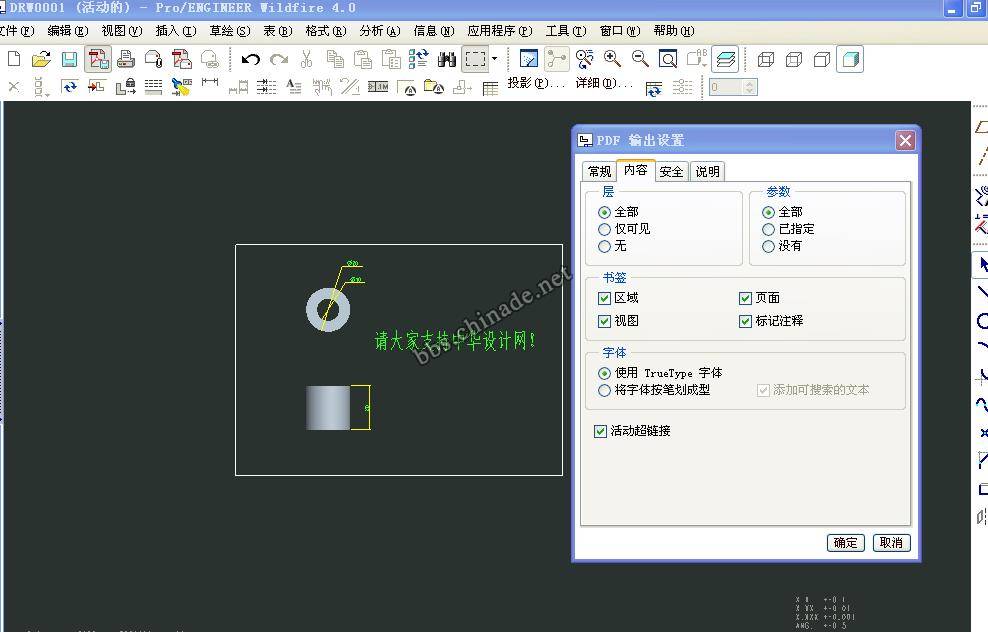Image resolution: width=988 pixels, height=632 pixels.
Task: Click the Print icon in toolbar
Action: [126, 60]
